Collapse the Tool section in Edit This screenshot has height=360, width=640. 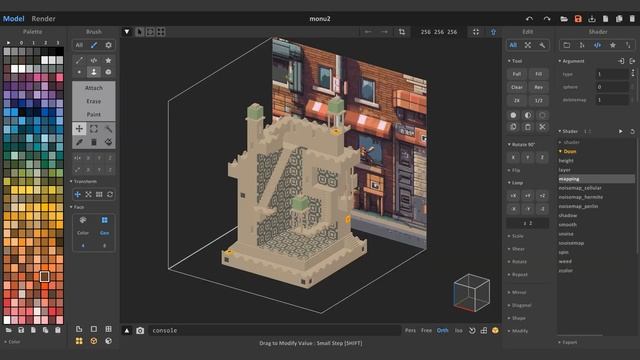point(515,61)
